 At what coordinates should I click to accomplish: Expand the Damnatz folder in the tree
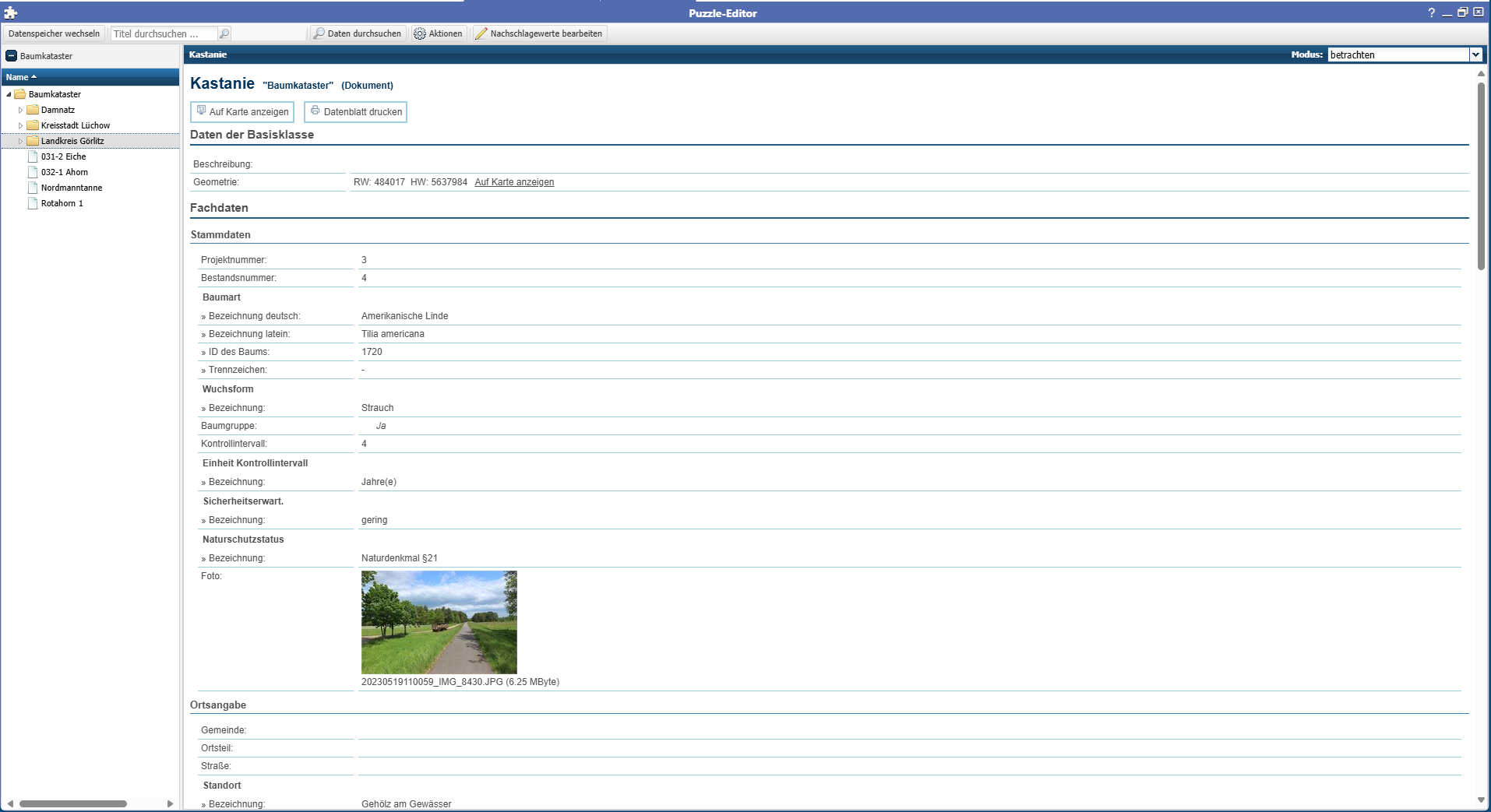[20, 110]
